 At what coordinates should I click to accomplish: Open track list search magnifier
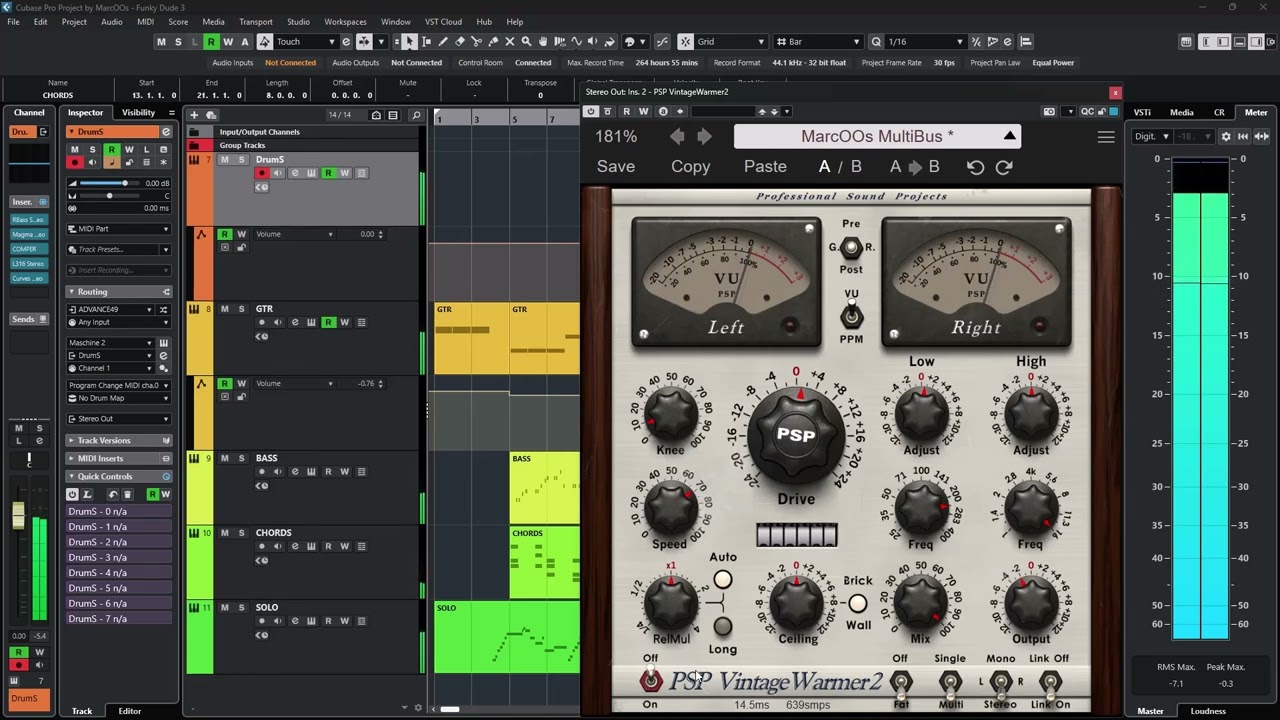pyautogui.click(x=417, y=115)
